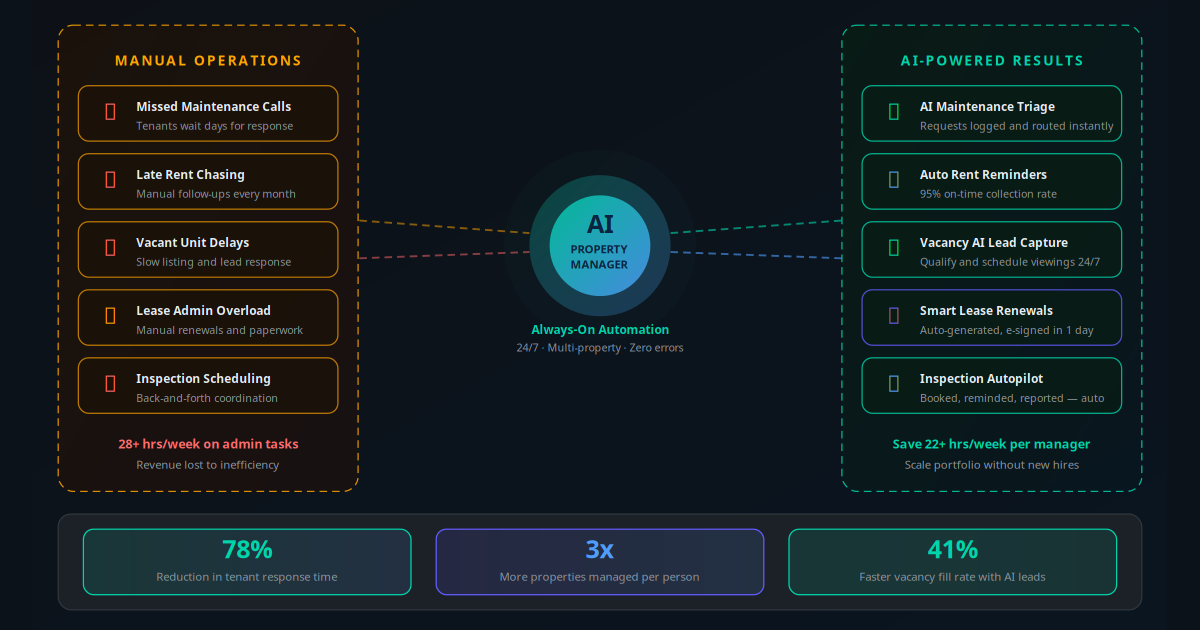Click 'Auto-generated, e-signed in 1 day' text
The height and width of the screenshot is (630, 1200).
click(1007, 330)
